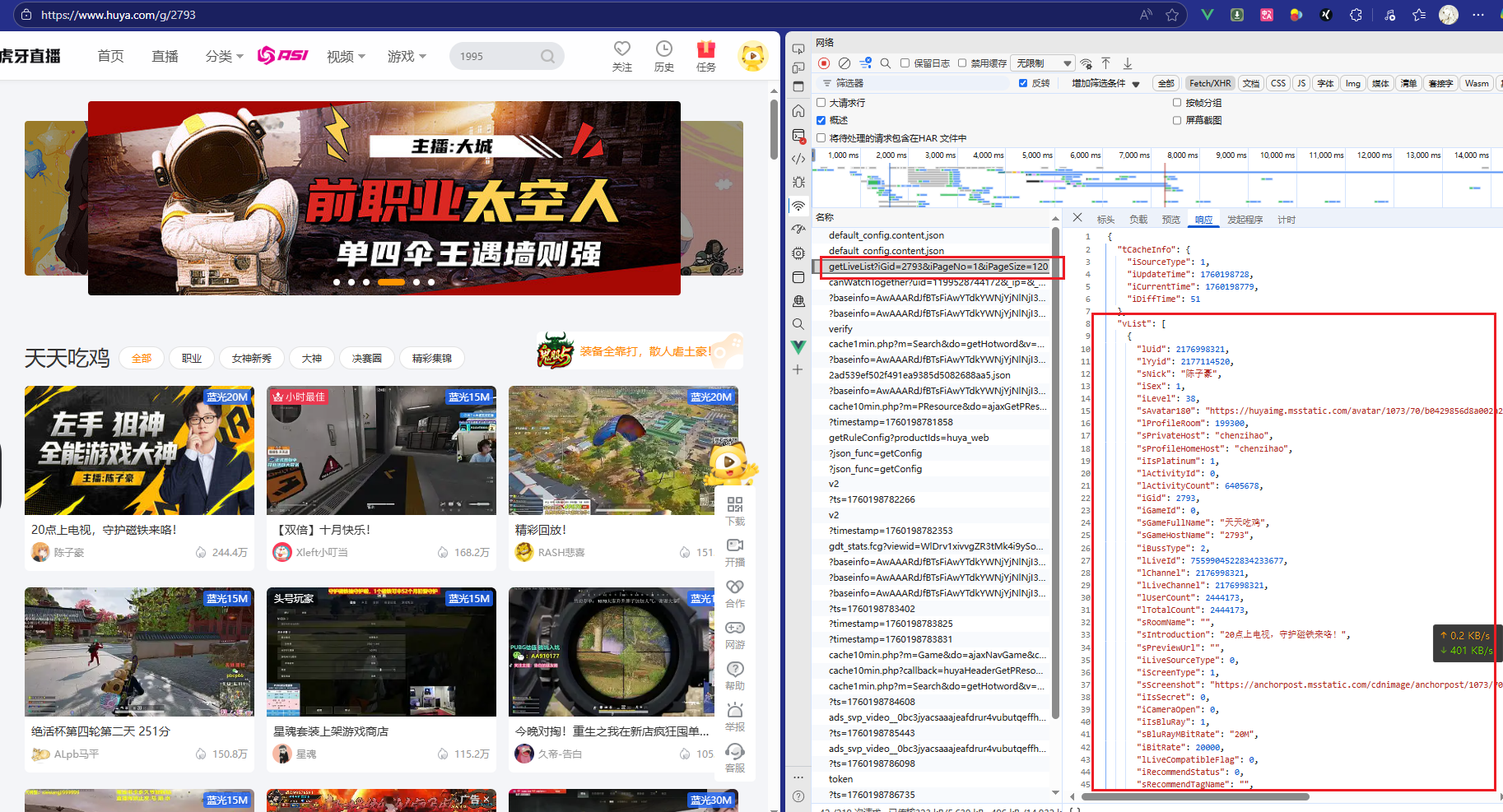This screenshot has width=1503, height=812.
Task: Click the user avatar in Huya header
Action: coord(752,56)
